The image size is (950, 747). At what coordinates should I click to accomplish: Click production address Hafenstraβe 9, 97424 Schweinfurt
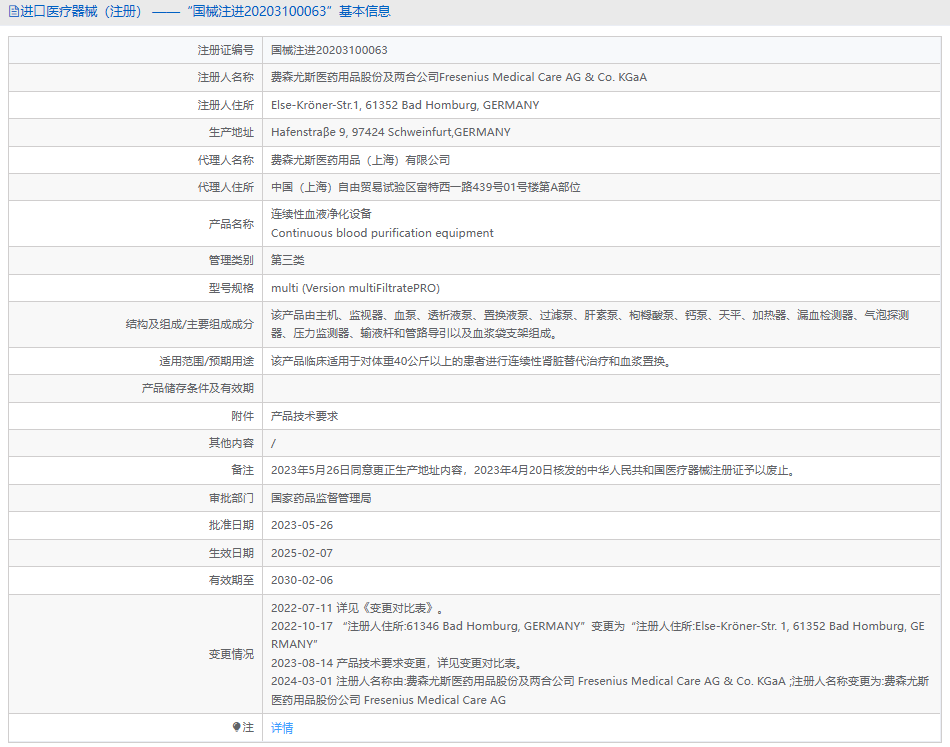pos(391,132)
